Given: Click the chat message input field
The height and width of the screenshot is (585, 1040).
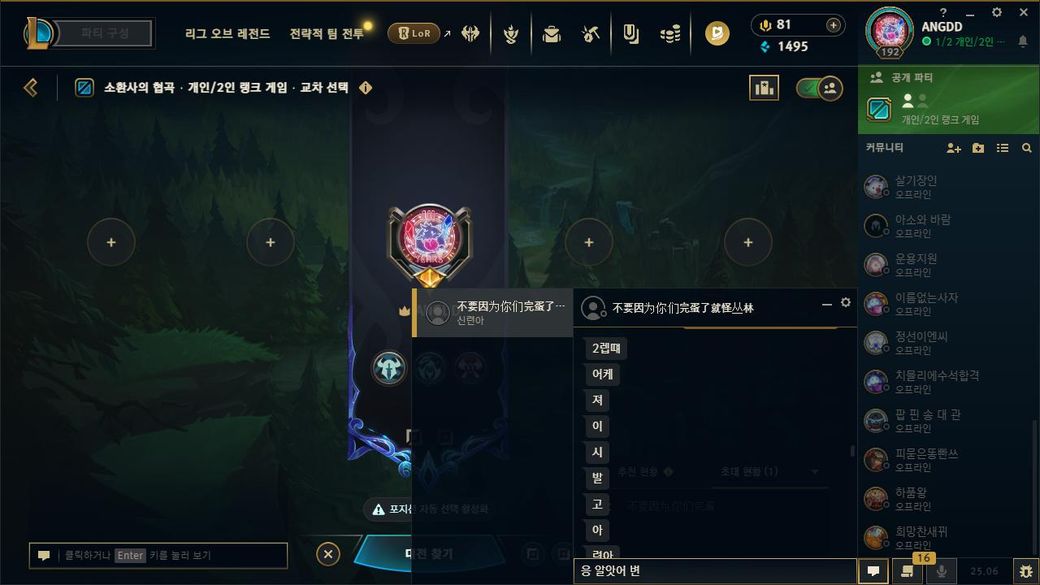Looking at the screenshot, I should tap(715, 571).
